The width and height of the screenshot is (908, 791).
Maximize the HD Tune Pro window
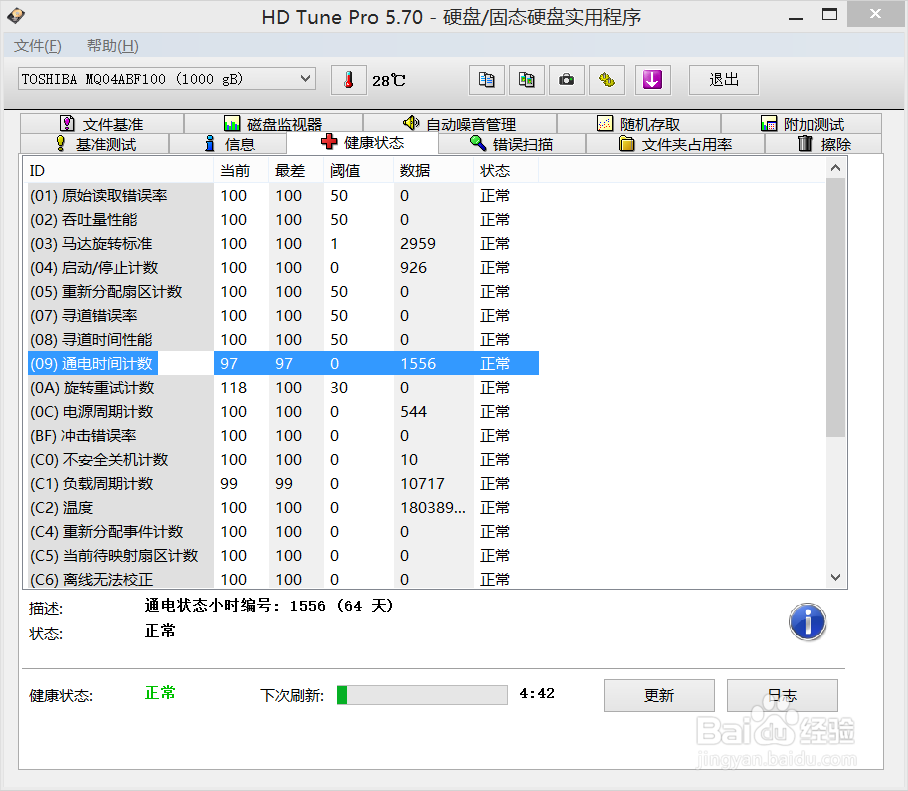coord(829,14)
